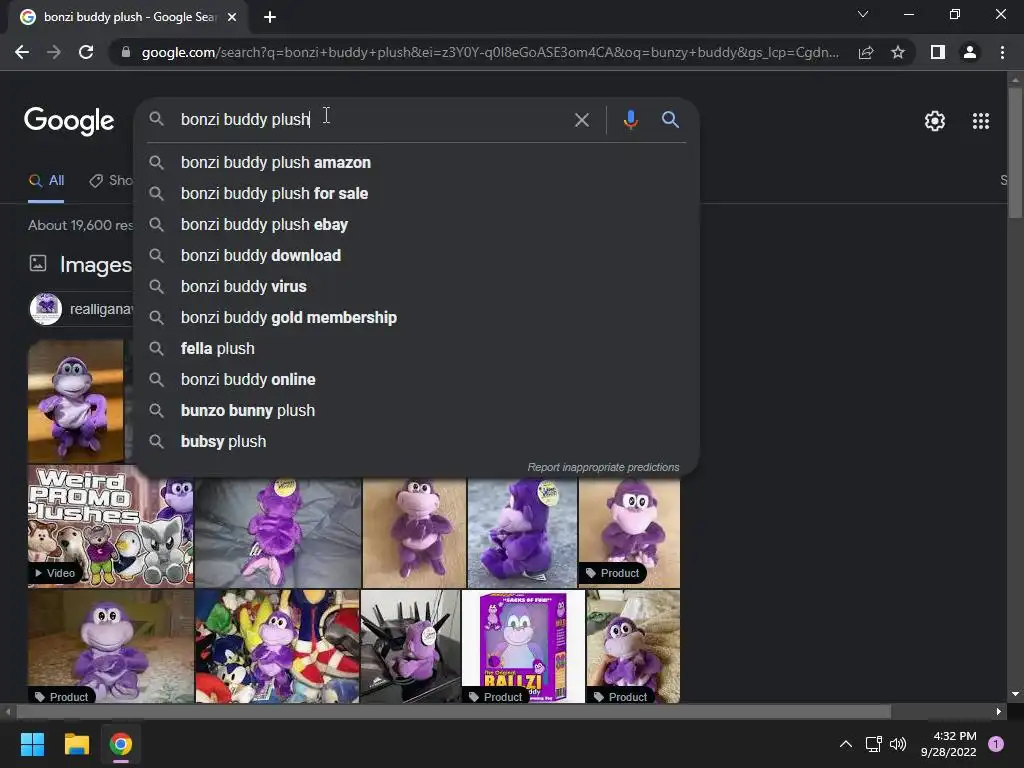This screenshot has width=1024, height=768.
Task: Open Windows Start menu
Action: pos(32,744)
